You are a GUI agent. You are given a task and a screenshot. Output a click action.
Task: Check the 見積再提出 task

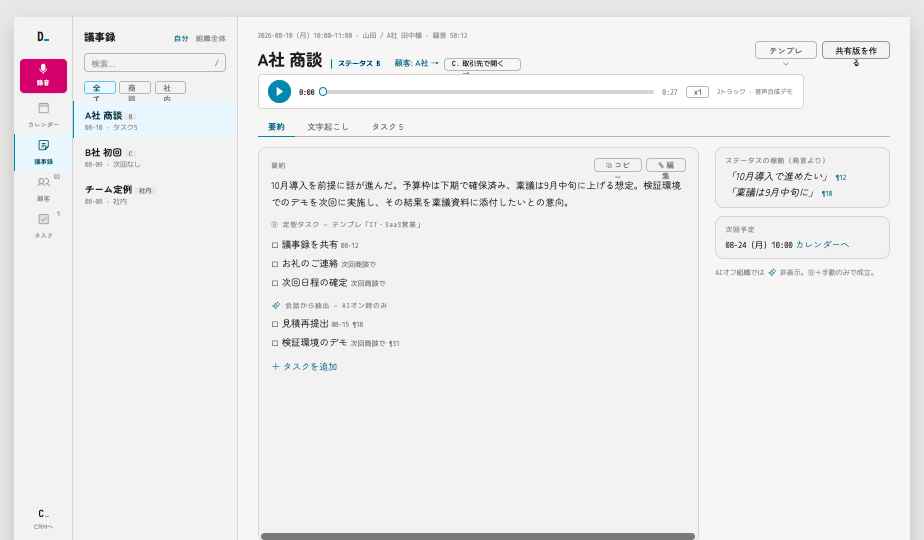tap(275, 324)
